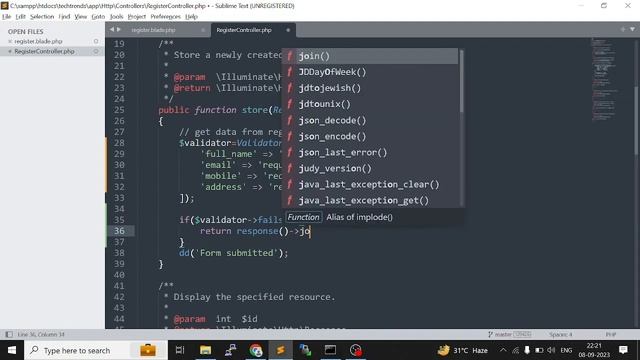Click the briefcase icon in search bar
Viewport: 640px width, 360px height.
coord(148,350)
